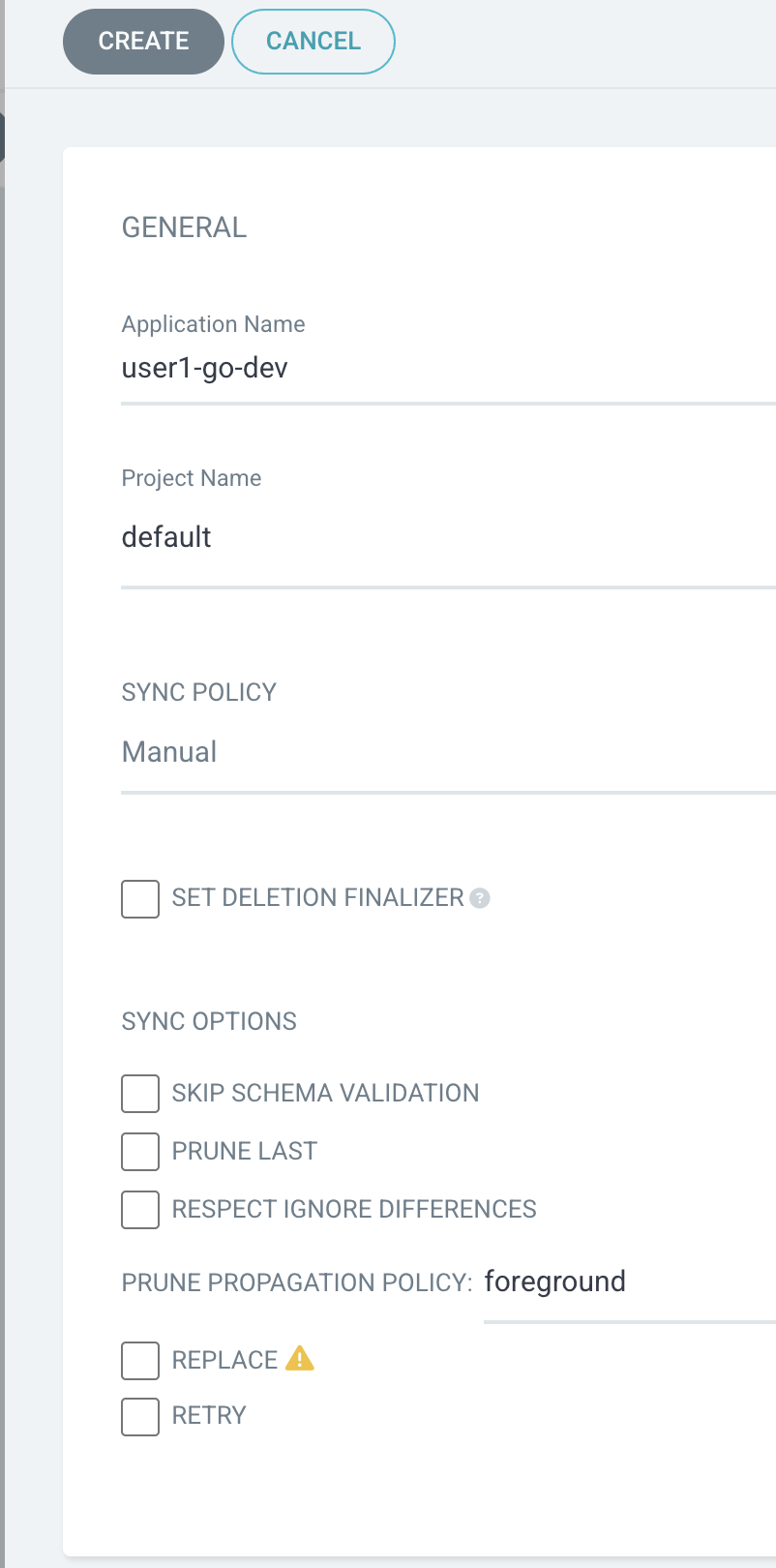Click into the Application Name field user1-go-dev
The height and width of the screenshot is (1568, 776).
pyautogui.click(x=448, y=368)
